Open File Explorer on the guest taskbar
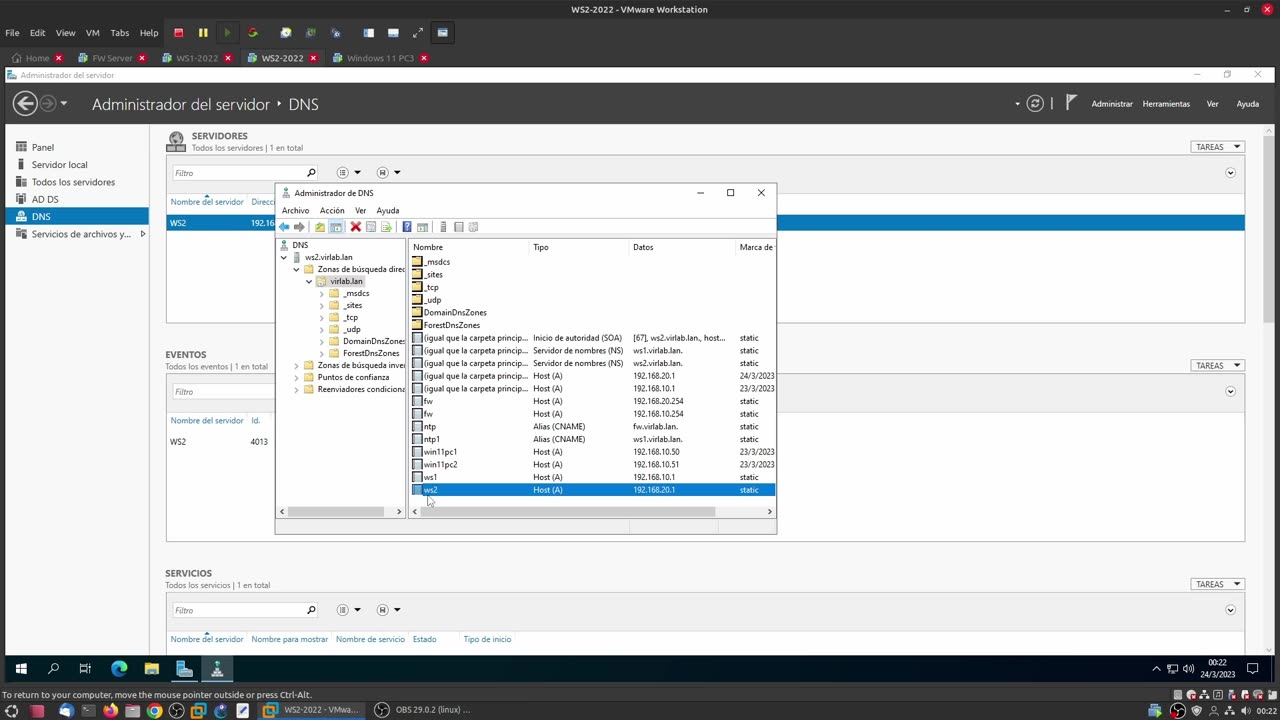Screen dimensions: 1280x720 point(152,668)
